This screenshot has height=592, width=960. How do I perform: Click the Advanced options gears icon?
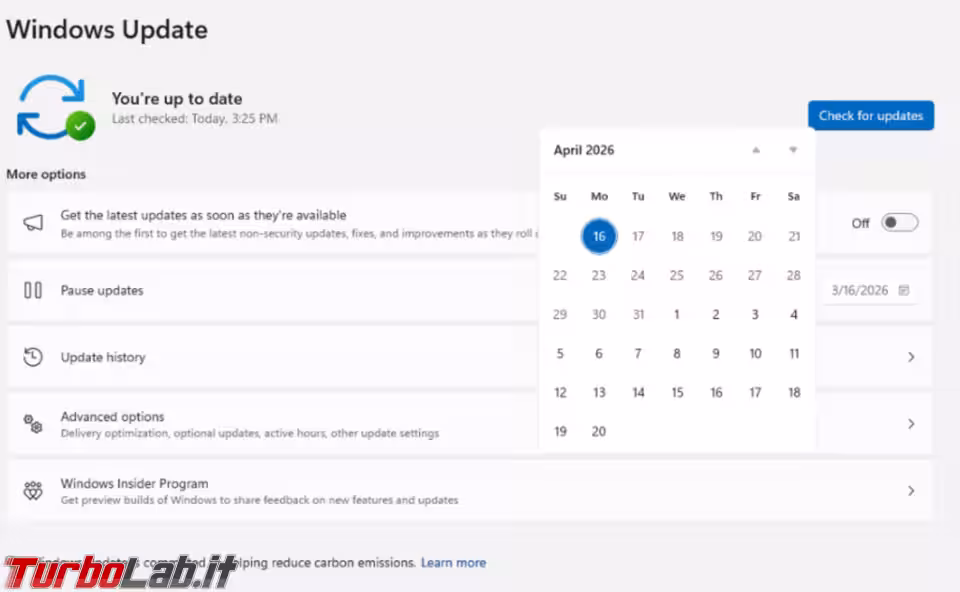[x=33, y=424]
